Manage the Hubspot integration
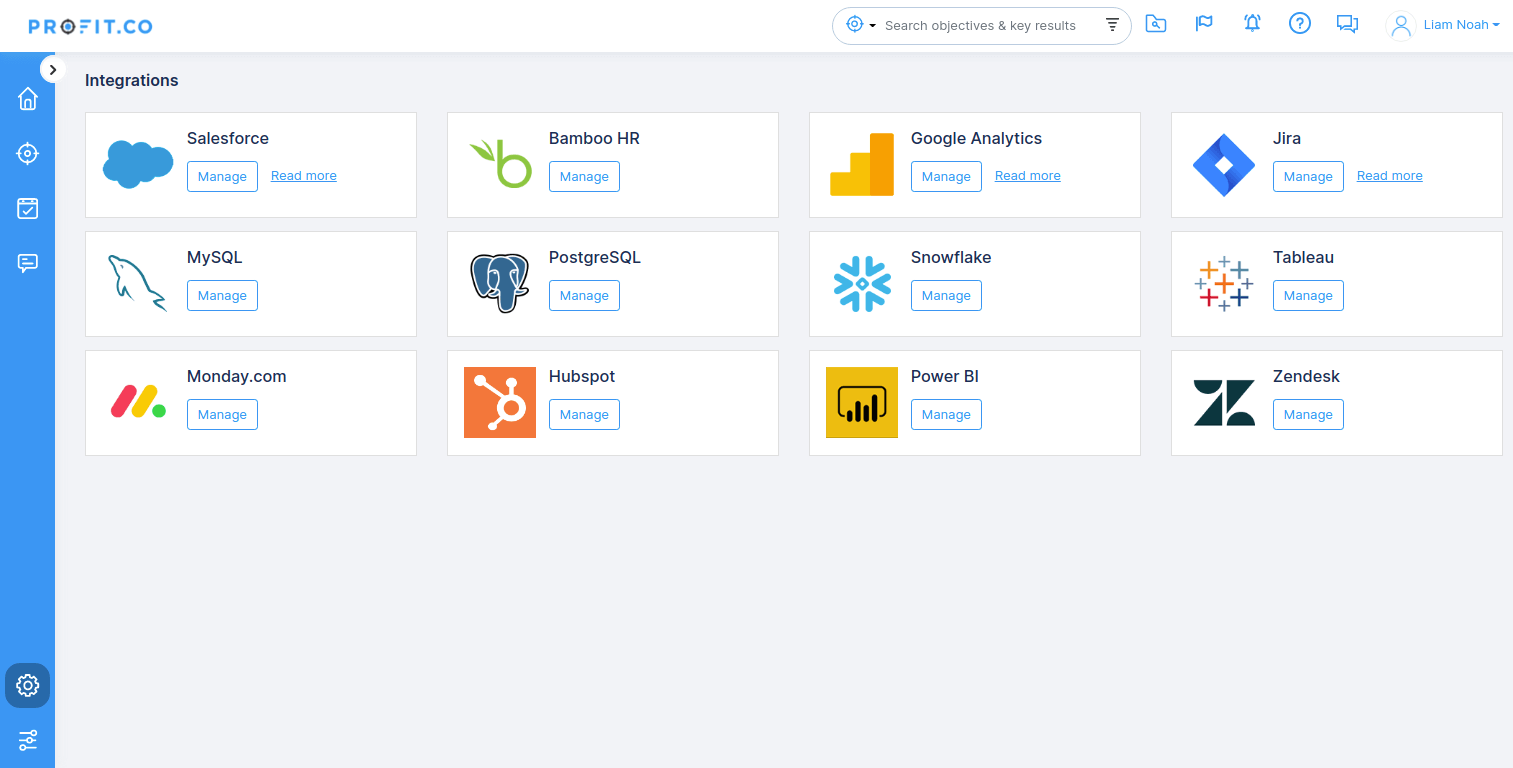The width and height of the screenshot is (1513, 768). tap(584, 414)
